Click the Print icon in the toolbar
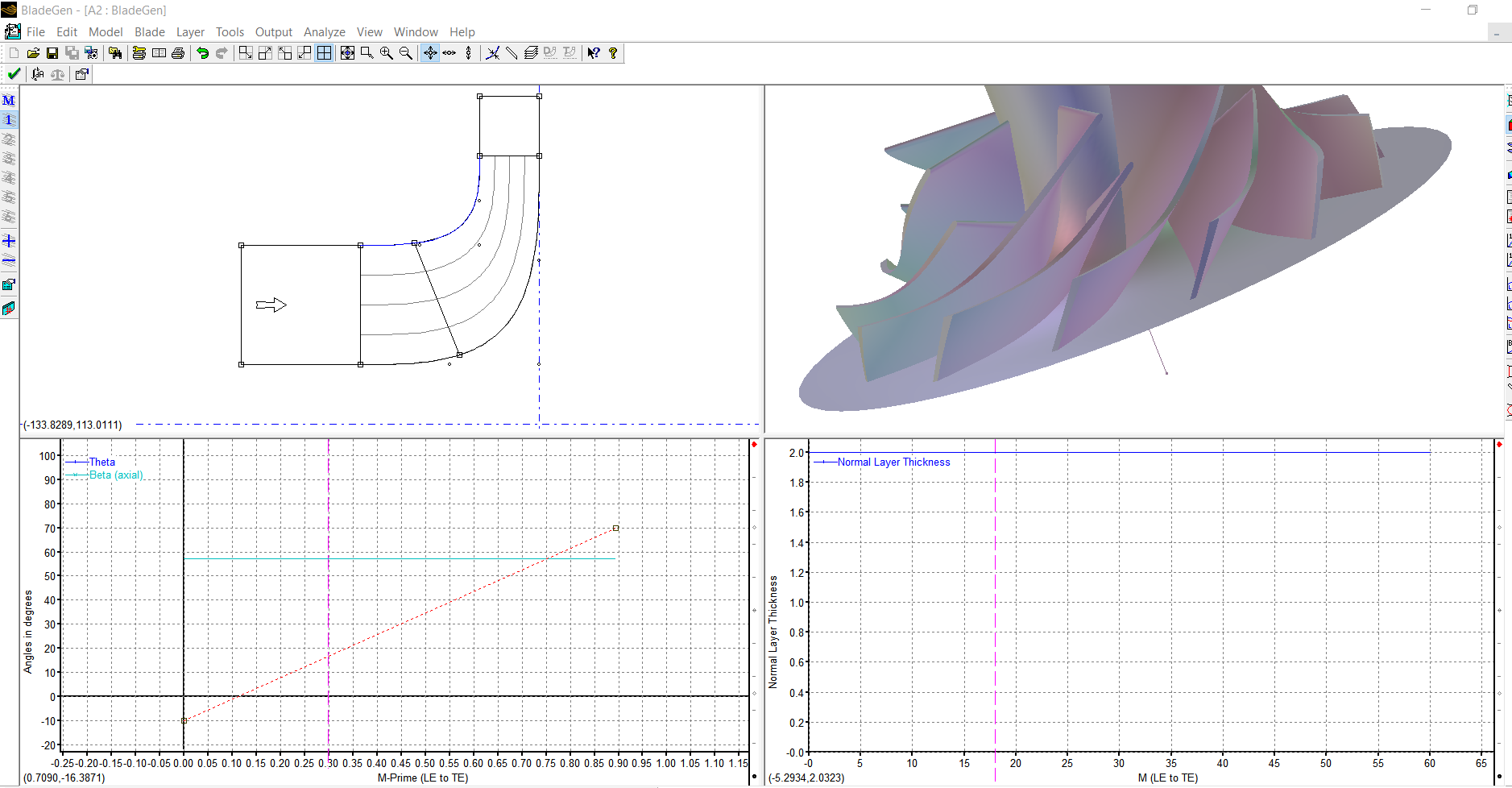 pos(178,53)
